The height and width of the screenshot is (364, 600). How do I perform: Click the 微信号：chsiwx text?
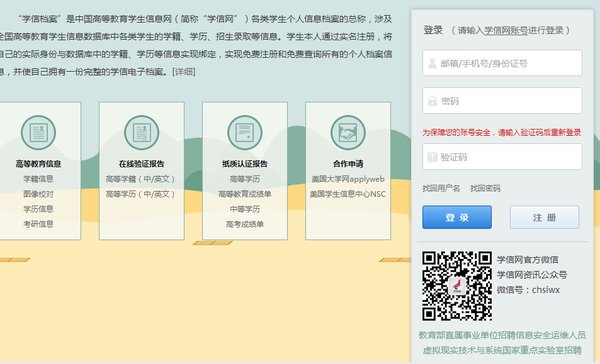pos(528,290)
